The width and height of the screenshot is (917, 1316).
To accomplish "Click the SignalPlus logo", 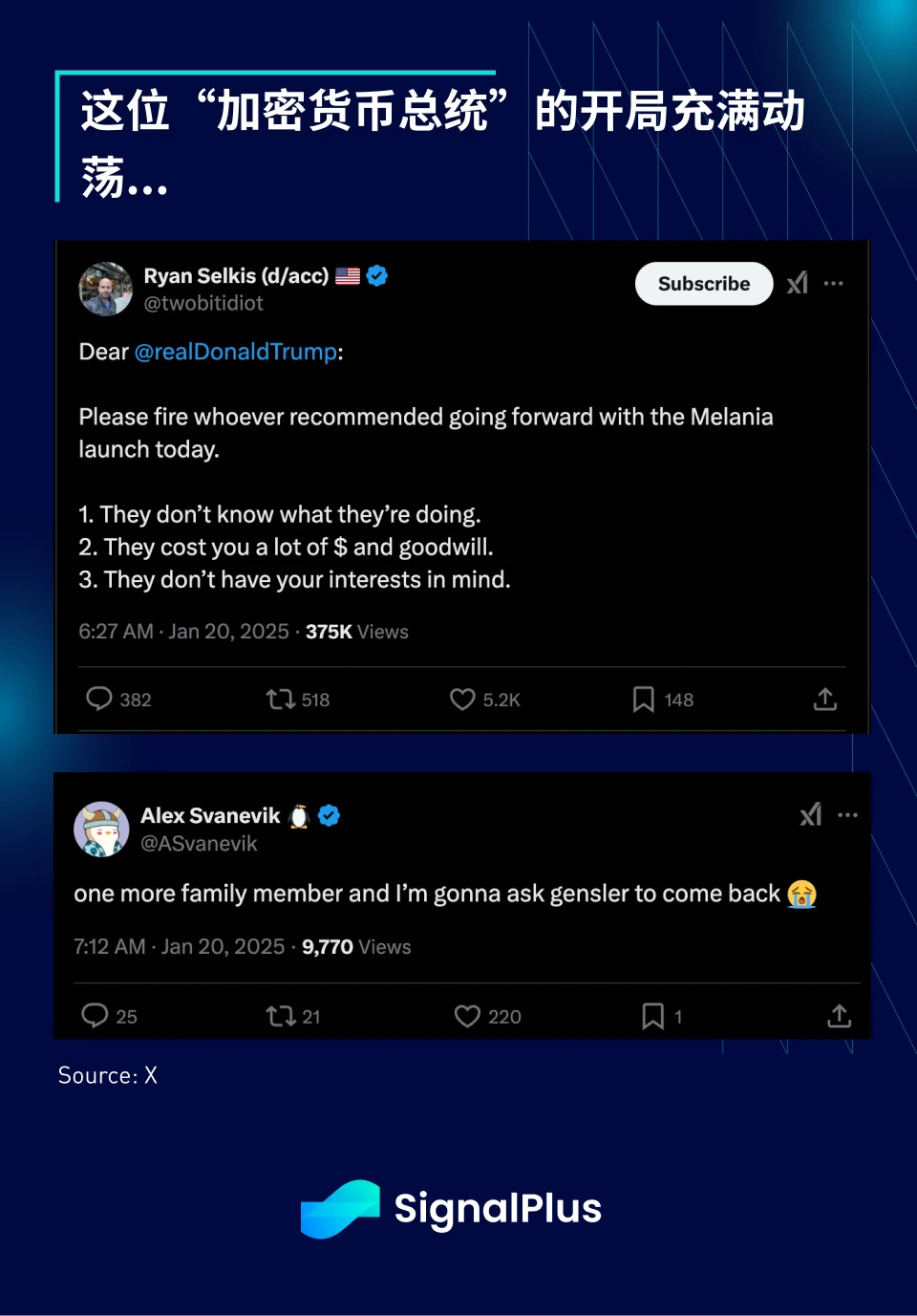I will point(451,1209).
